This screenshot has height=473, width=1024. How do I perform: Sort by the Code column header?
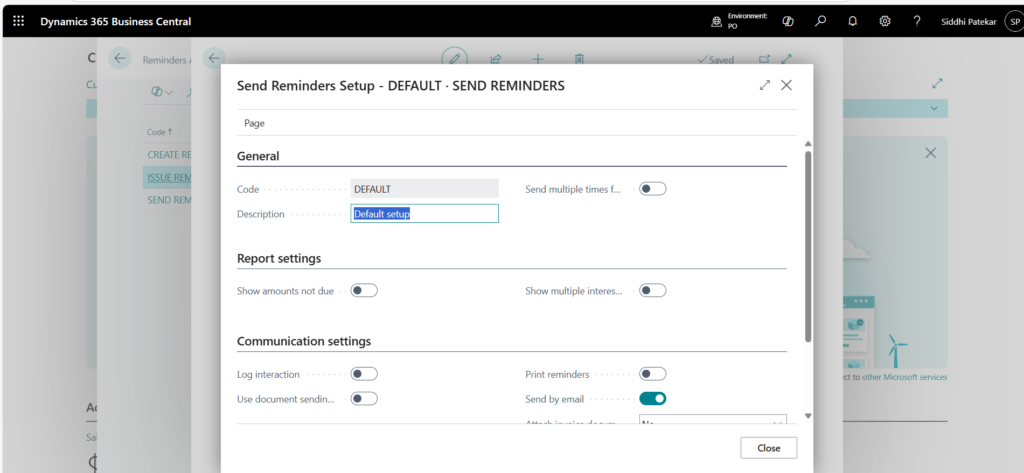[159, 132]
